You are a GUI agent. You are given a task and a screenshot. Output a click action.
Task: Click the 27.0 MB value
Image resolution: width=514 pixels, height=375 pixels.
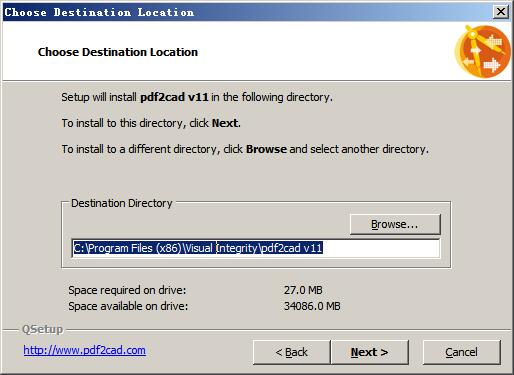click(303, 290)
